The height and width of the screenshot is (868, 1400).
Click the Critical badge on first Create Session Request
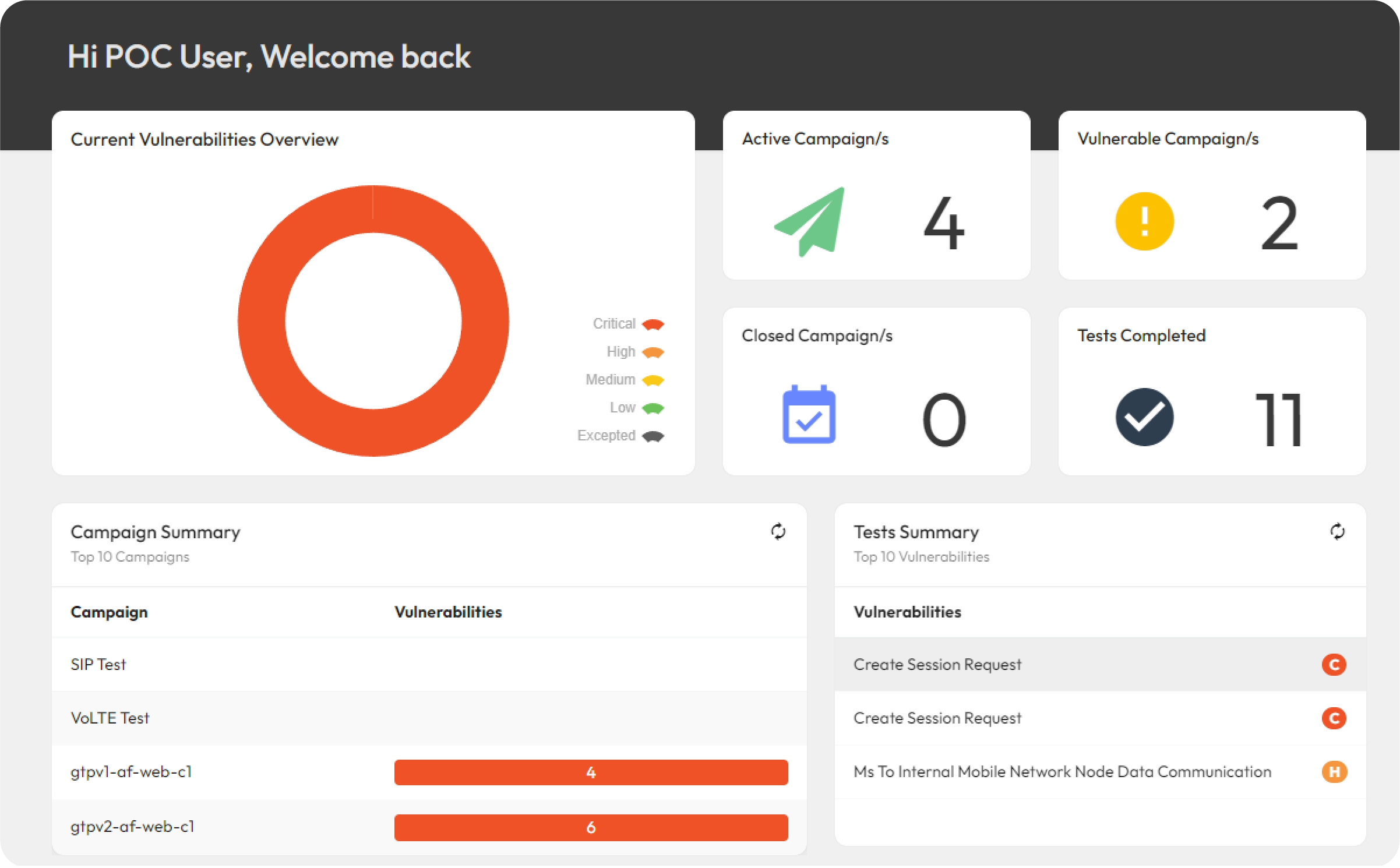[x=1334, y=664]
